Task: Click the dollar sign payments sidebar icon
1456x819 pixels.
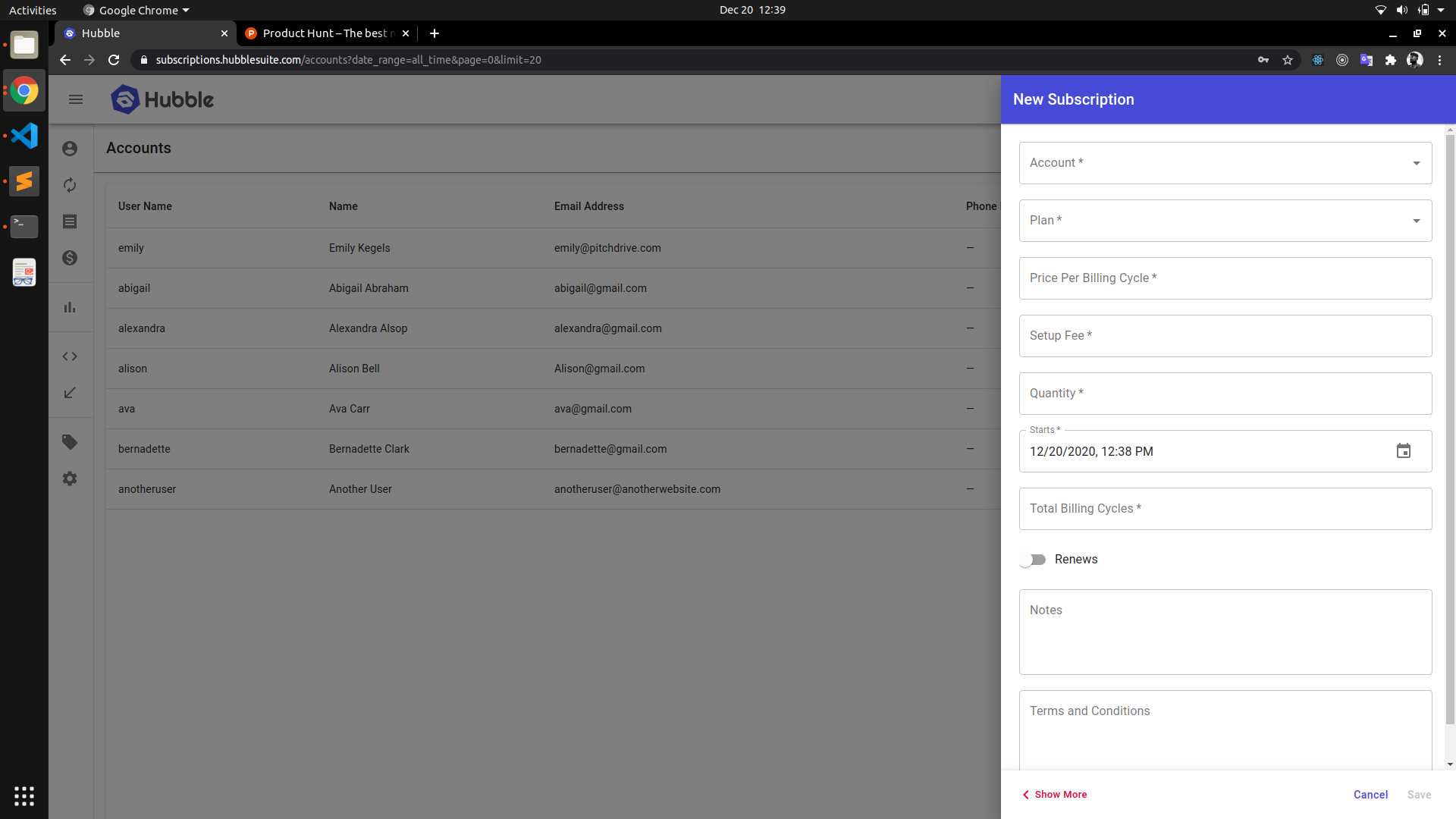Action: pyautogui.click(x=70, y=258)
